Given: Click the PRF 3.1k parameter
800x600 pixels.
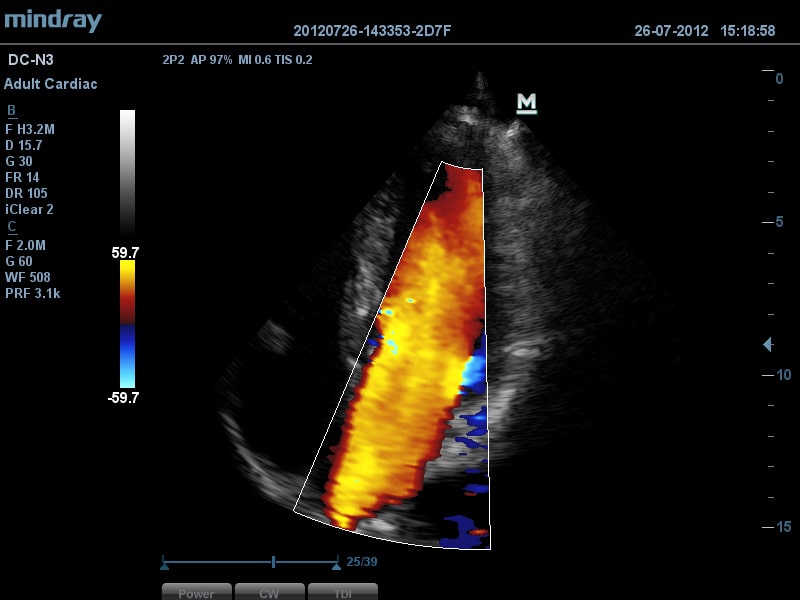Looking at the screenshot, I should [32, 293].
